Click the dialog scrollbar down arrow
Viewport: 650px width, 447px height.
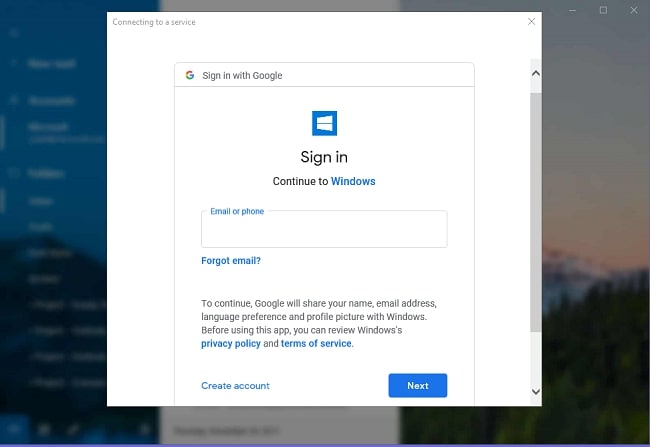(x=536, y=391)
